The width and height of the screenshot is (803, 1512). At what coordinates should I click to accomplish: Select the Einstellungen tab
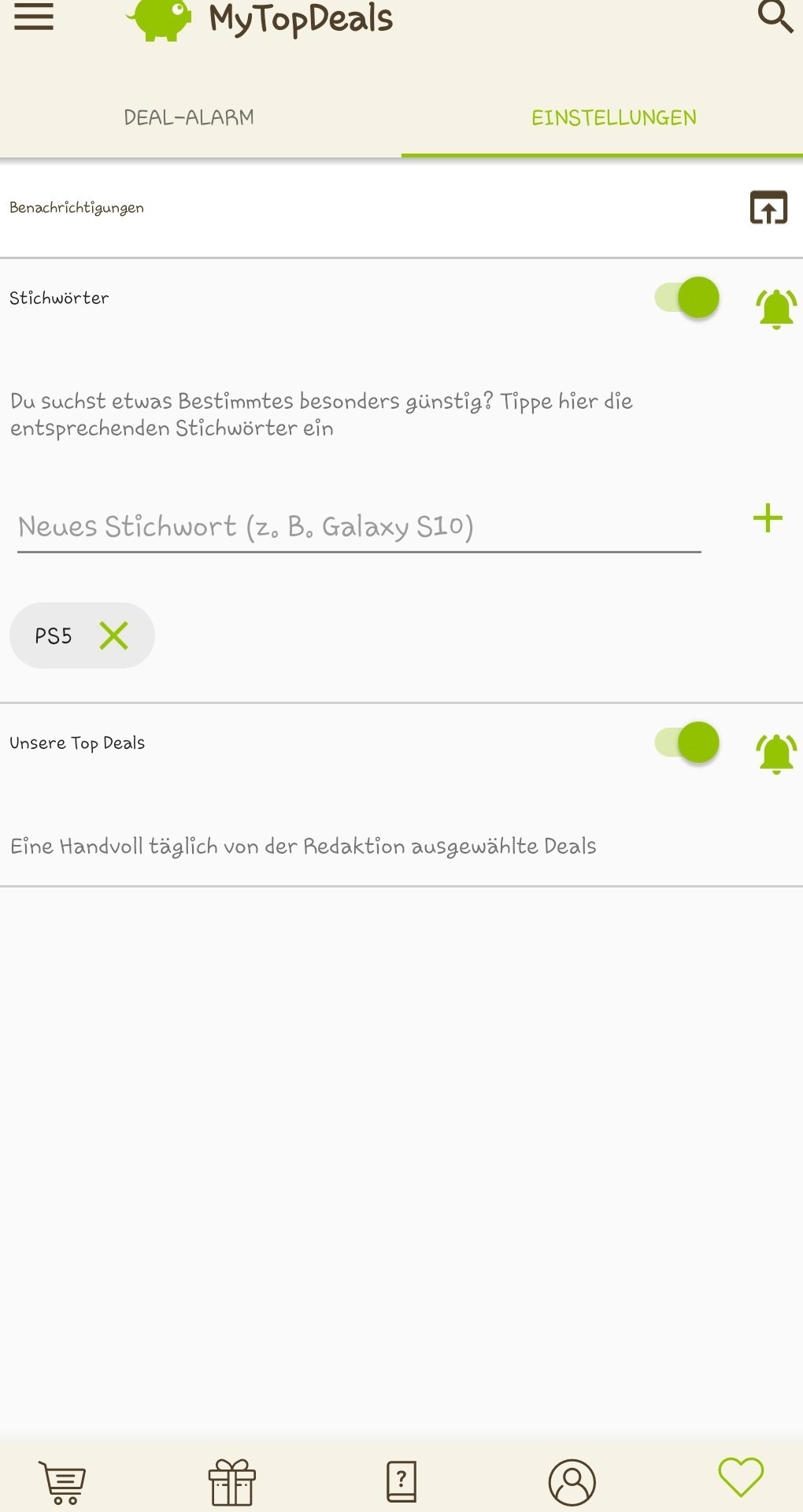(614, 118)
